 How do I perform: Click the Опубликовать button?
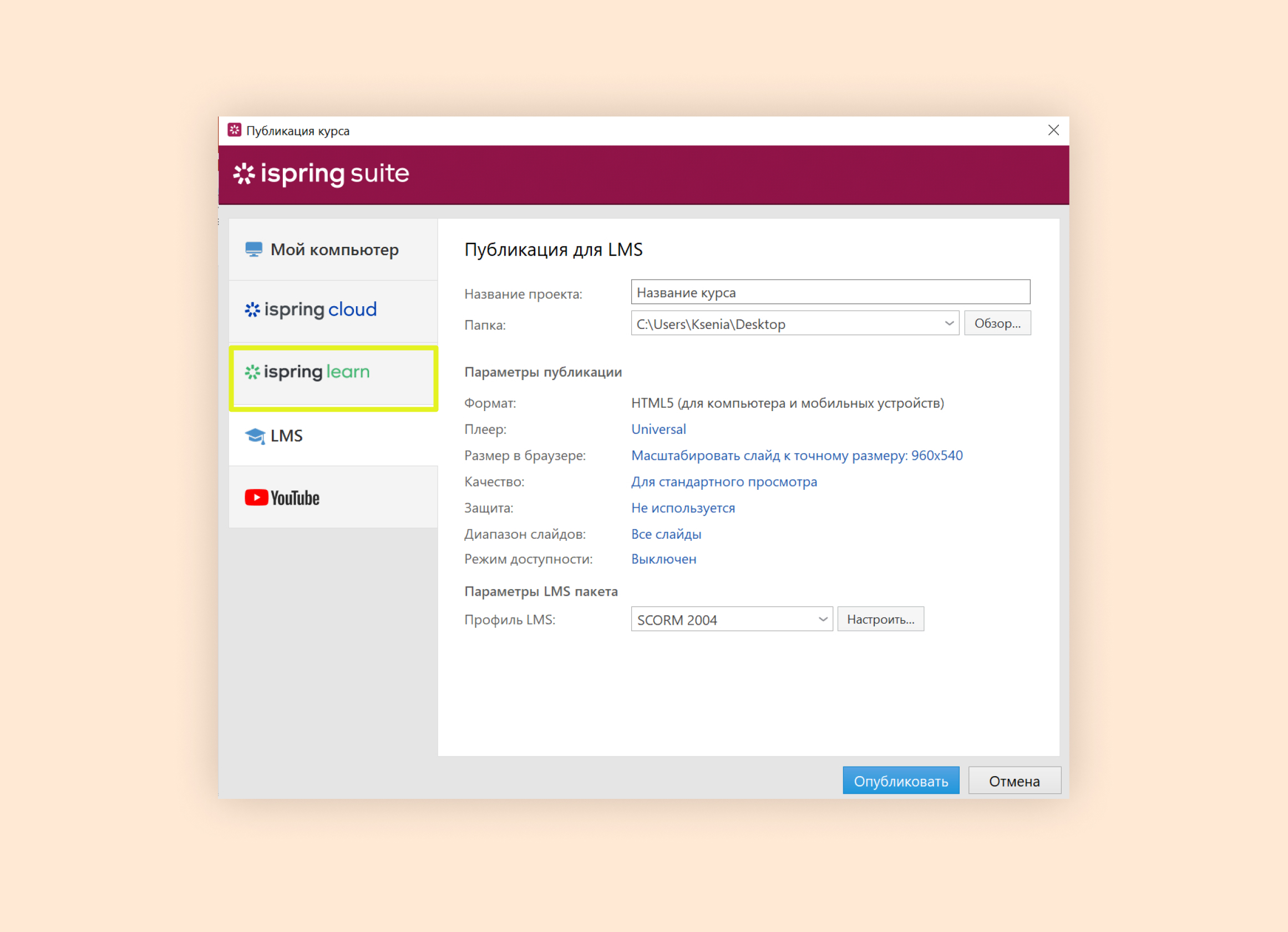click(901, 781)
